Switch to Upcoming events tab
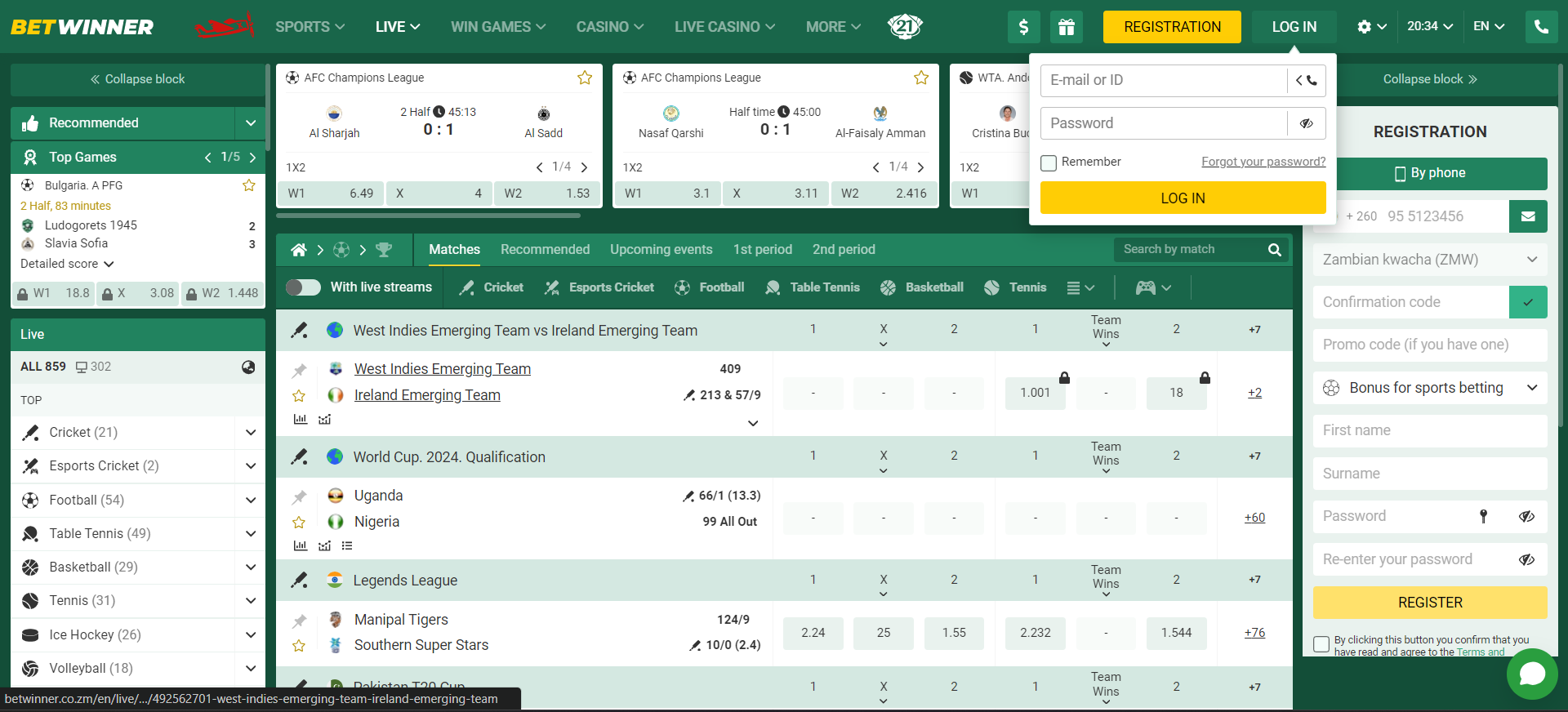Image resolution: width=1568 pixels, height=712 pixels. click(x=661, y=250)
